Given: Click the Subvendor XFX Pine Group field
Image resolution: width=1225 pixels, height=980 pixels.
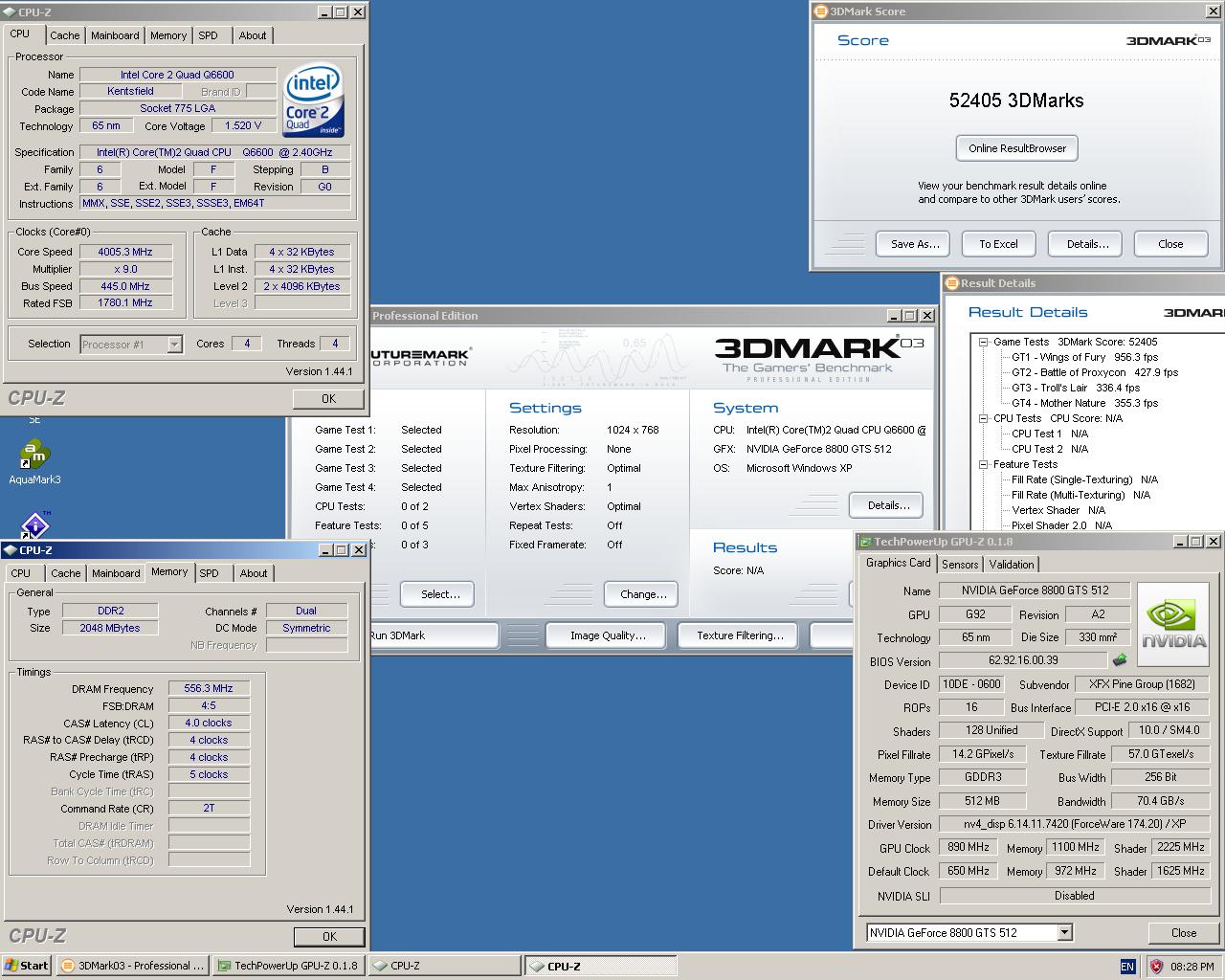Looking at the screenshot, I should coord(1143,684).
